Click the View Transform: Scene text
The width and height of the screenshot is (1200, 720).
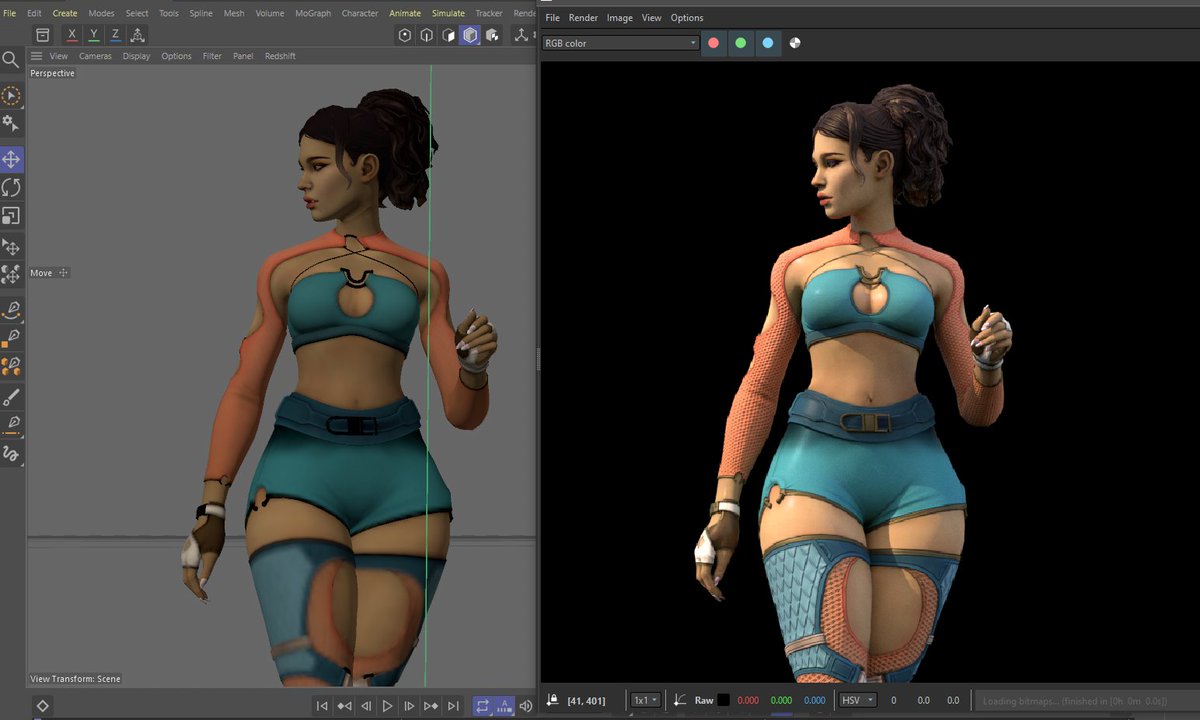(75, 679)
